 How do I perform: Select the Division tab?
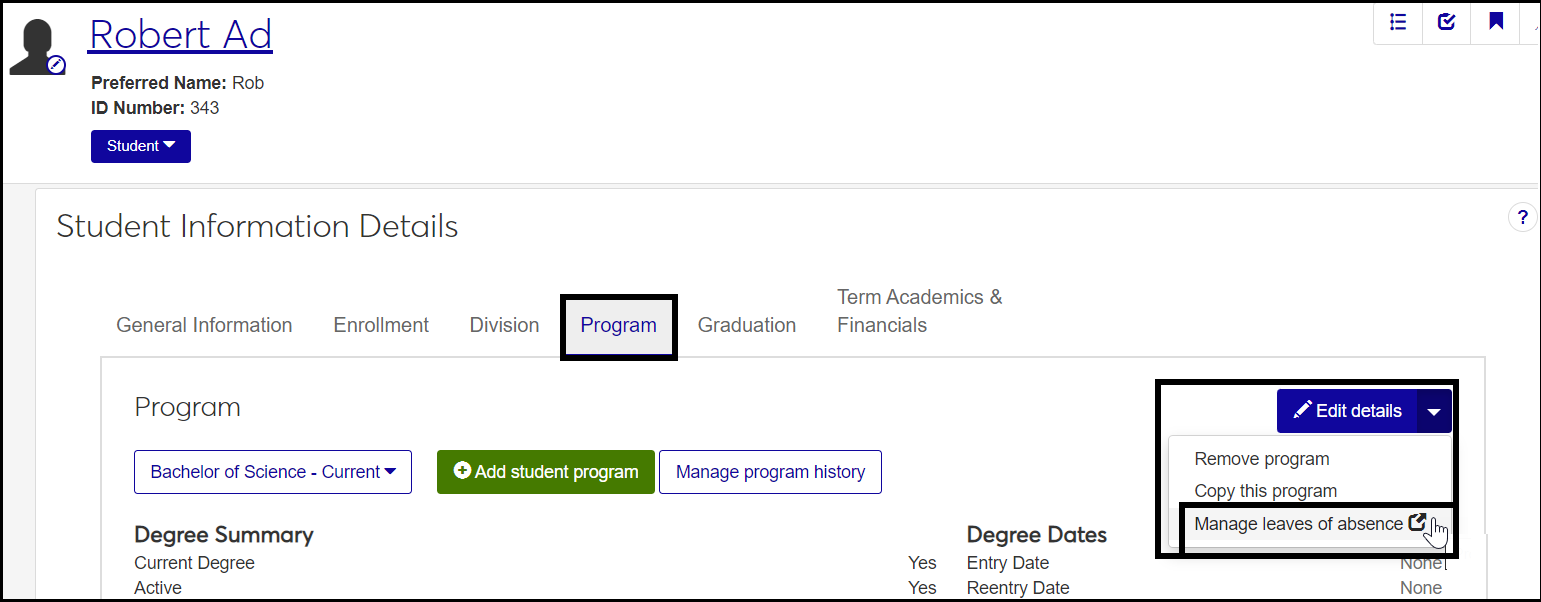tap(504, 325)
